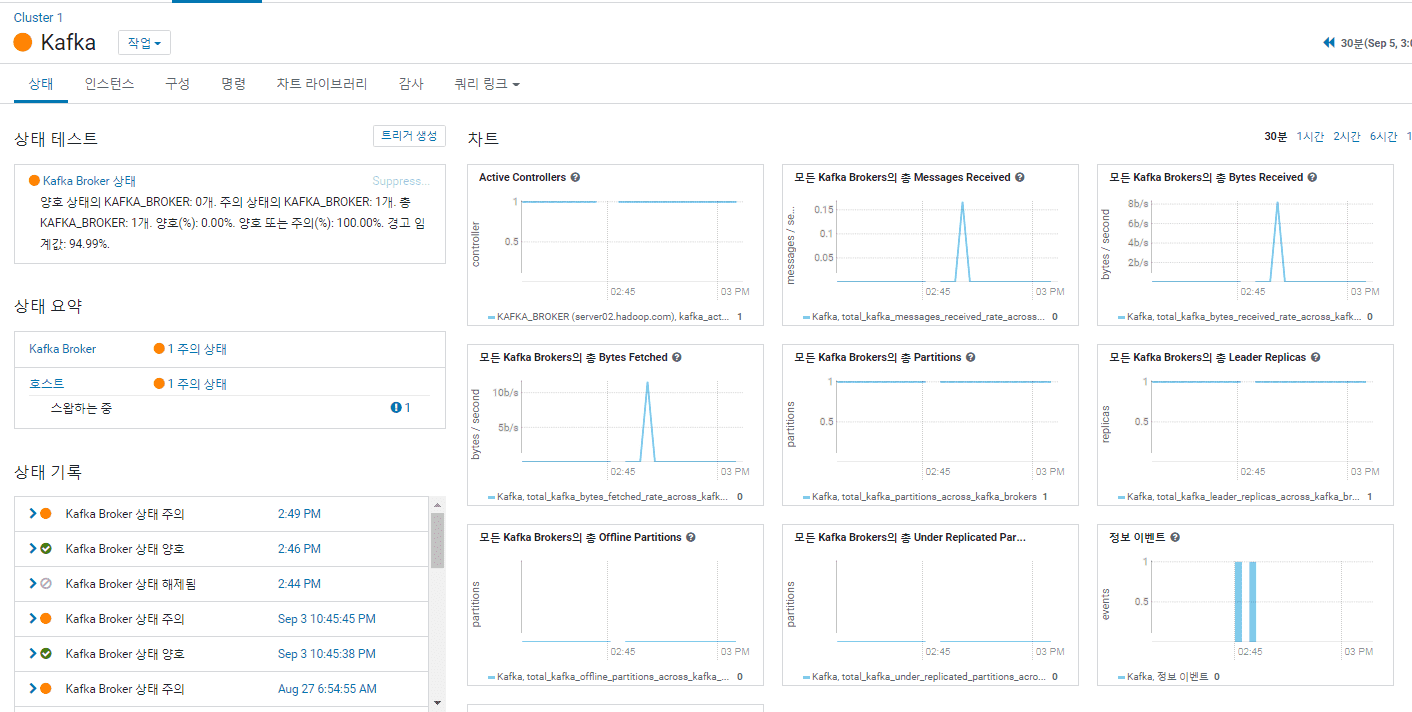Open help icon for Offline Partitions chart
This screenshot has width=1412, height=712.
pos(691,538)
